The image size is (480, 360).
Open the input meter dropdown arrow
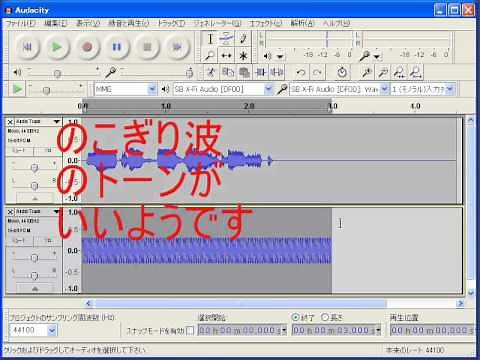(x=377, y=57)
